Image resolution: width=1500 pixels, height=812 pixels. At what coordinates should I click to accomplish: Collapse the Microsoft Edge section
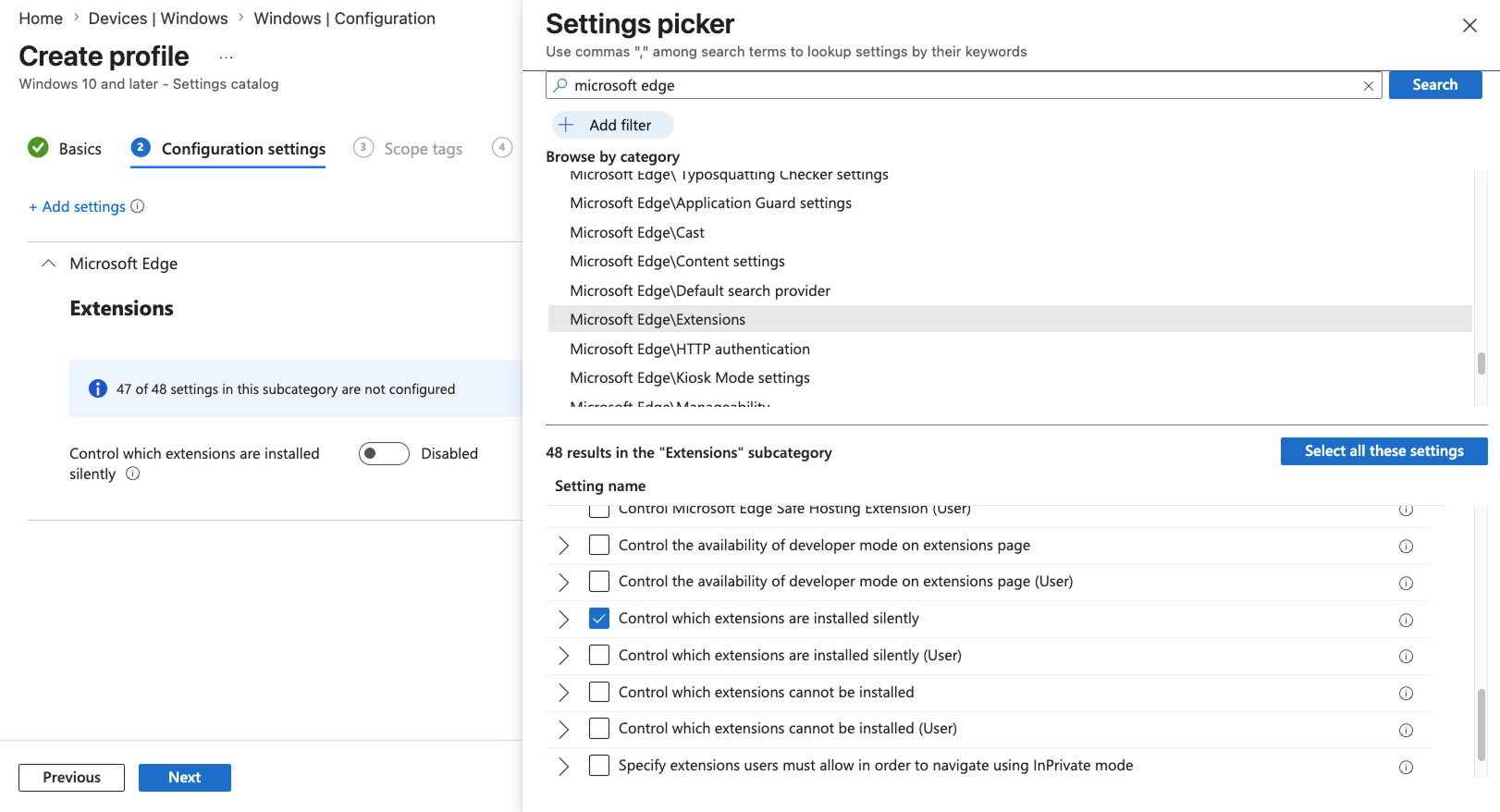click(49, 264)
